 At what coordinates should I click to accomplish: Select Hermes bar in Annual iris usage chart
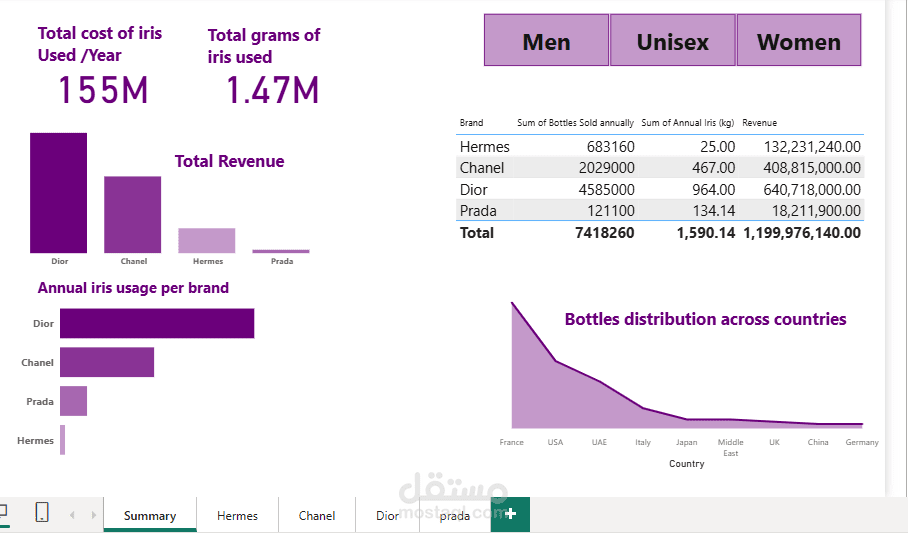pos(63,440)
